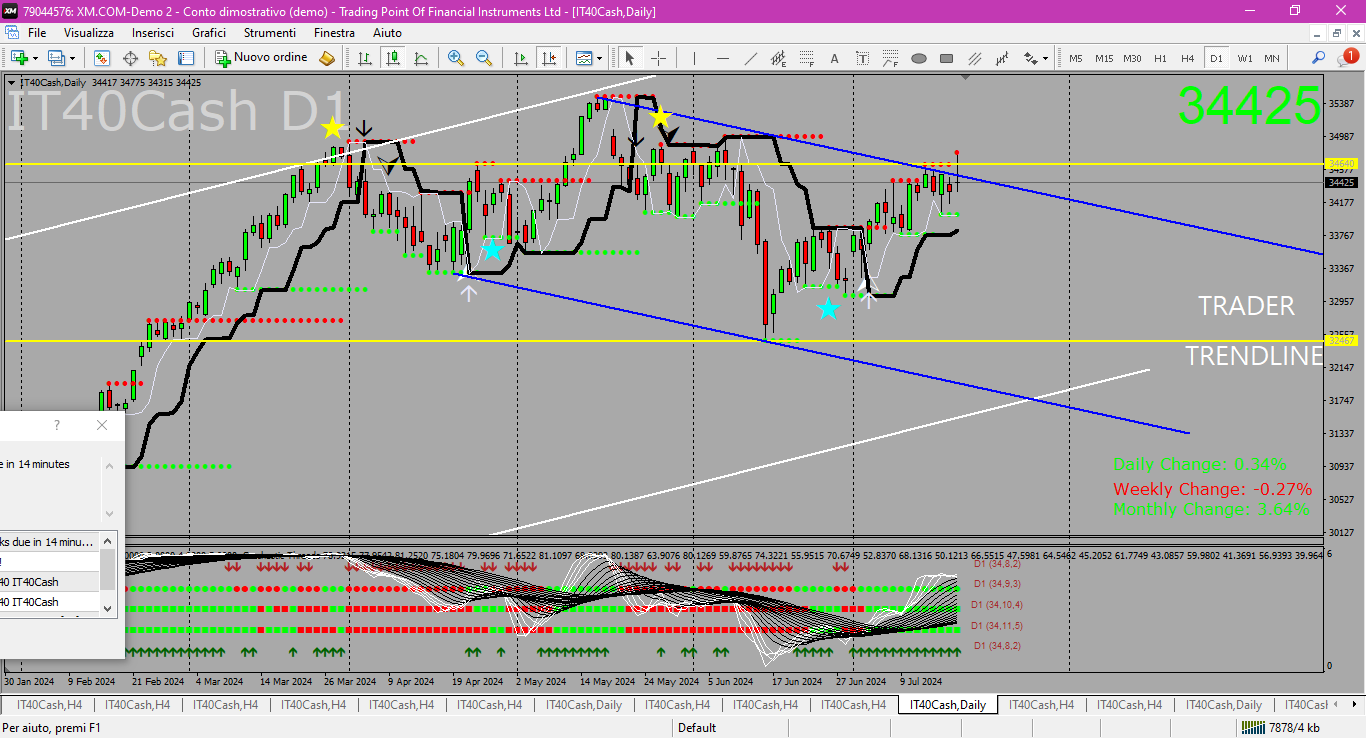Viewport: 1366px width, 738px height.
Task: Open the File menu
Action: click(x=37, y=33)
